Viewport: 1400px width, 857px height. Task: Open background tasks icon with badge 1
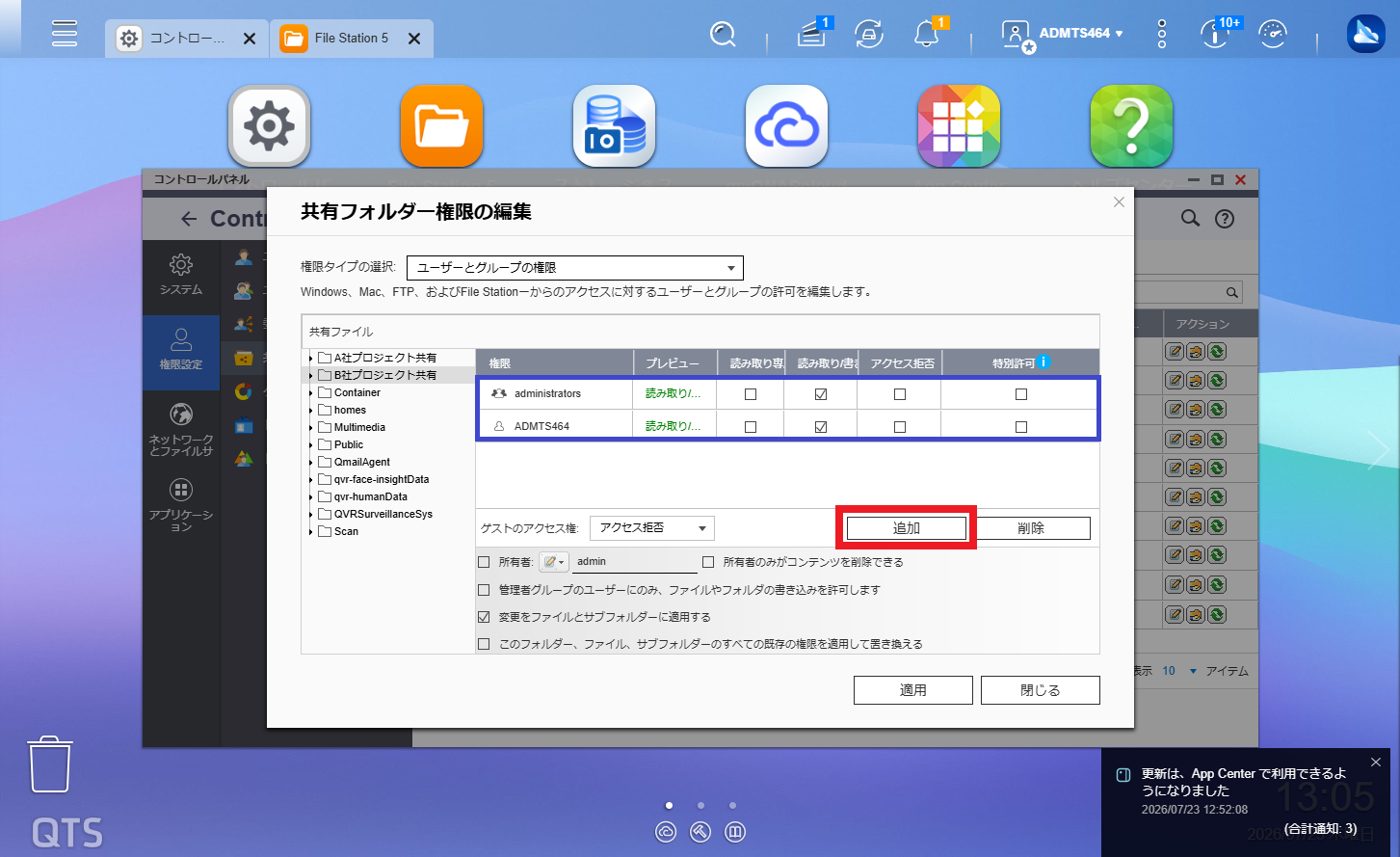(x=812, y=35)
